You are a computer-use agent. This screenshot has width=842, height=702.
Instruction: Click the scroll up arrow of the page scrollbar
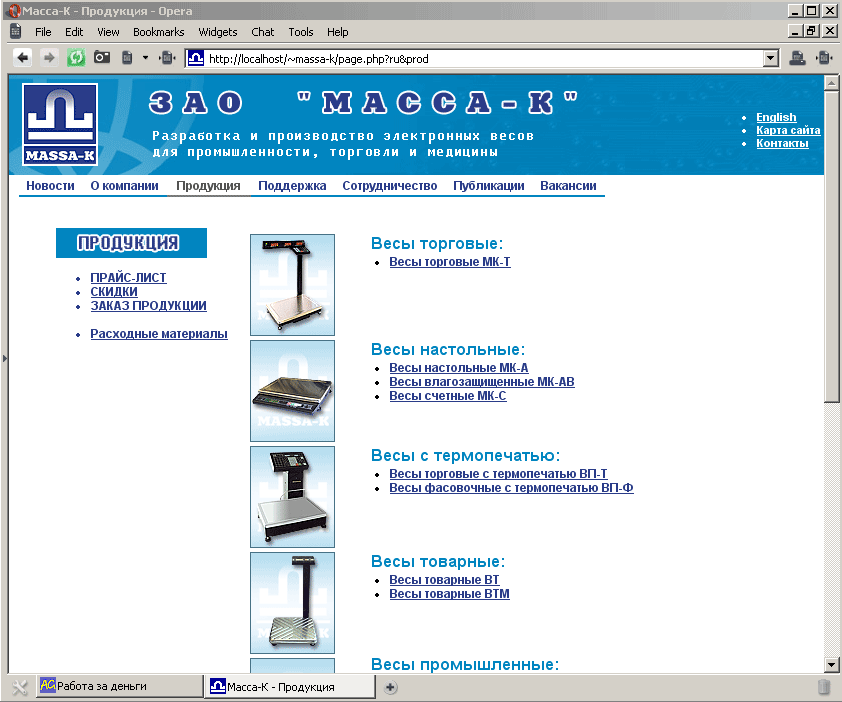(831, 83)
